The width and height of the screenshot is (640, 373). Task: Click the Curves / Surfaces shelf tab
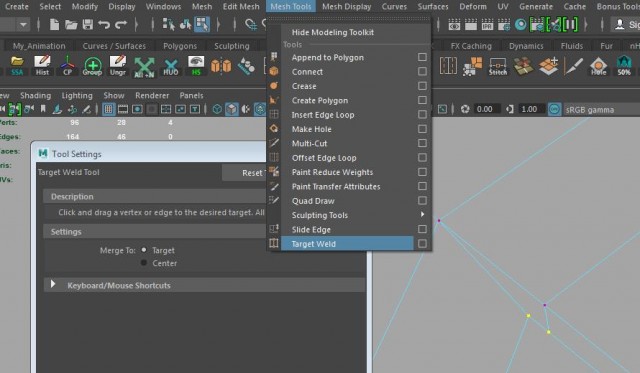click(114, 46)
